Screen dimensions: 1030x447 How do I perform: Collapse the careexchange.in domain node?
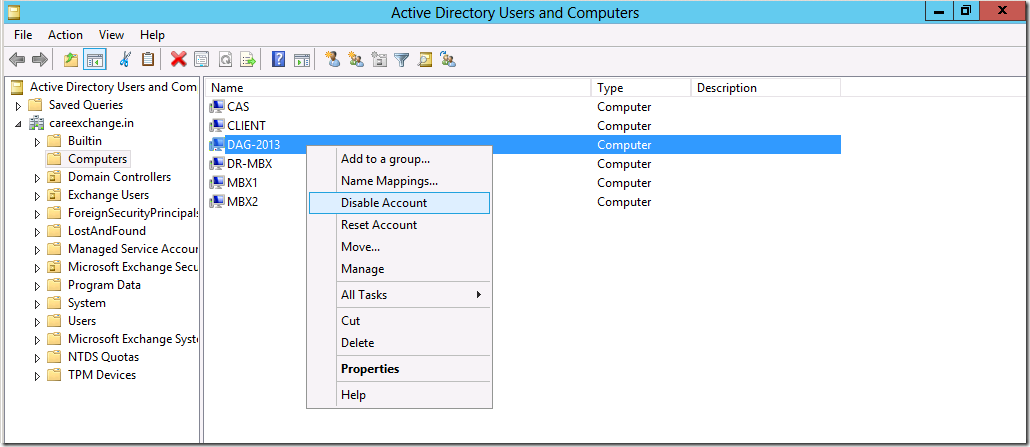click(18, 124)
